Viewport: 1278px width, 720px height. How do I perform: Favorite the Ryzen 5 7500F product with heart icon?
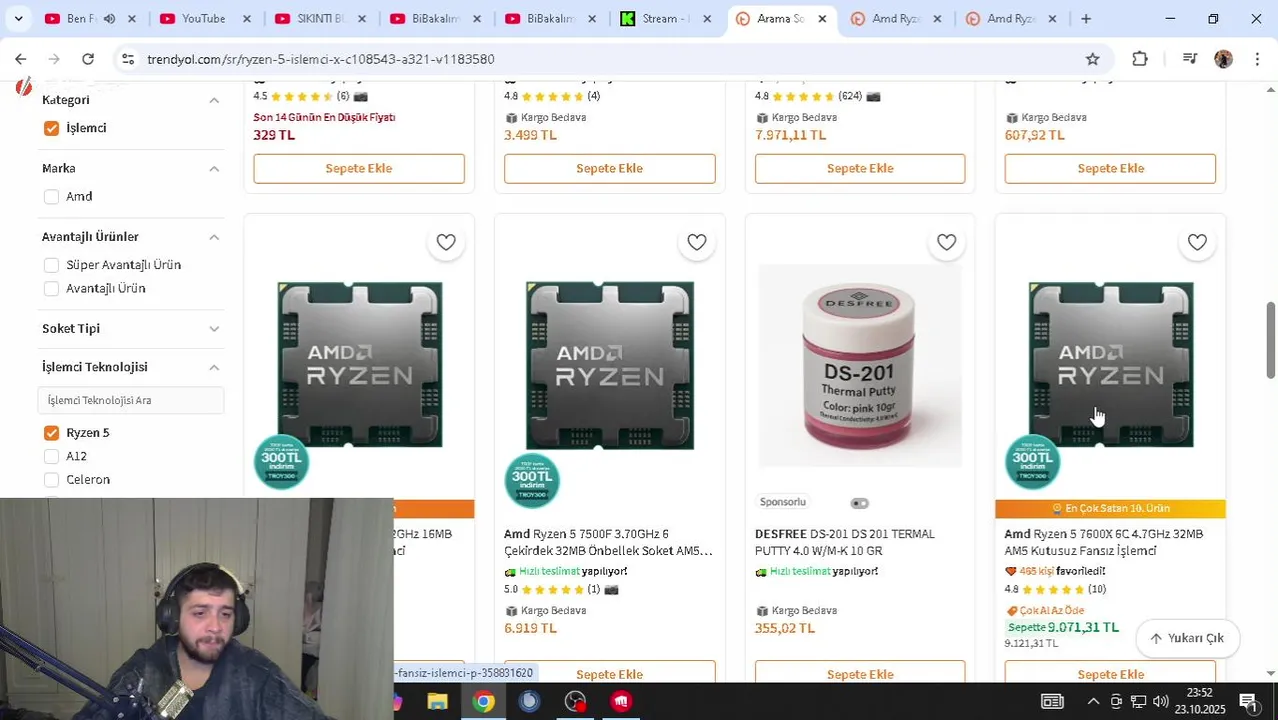(x=697, y=242)
